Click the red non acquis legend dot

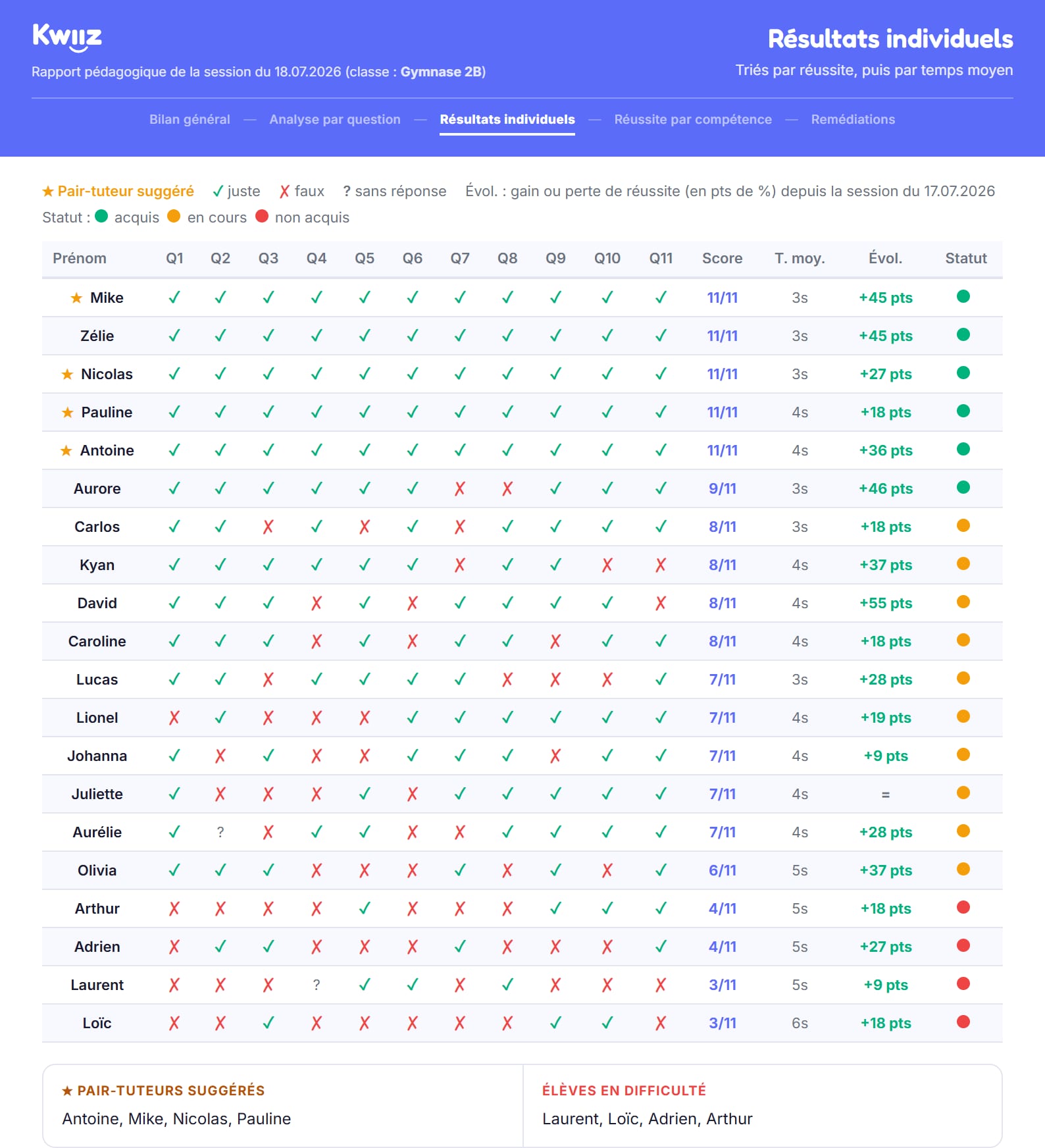click(x=262, y=216)
